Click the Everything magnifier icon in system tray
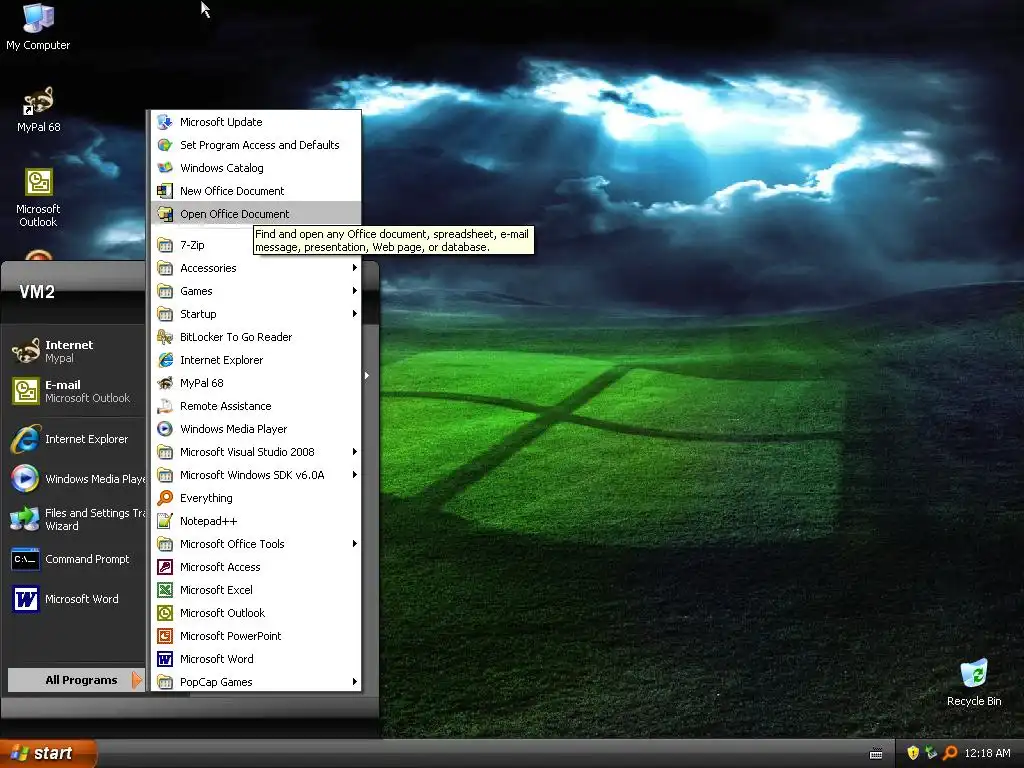The height and width of the screenshot is (768, 1024). tap(950, 753)
